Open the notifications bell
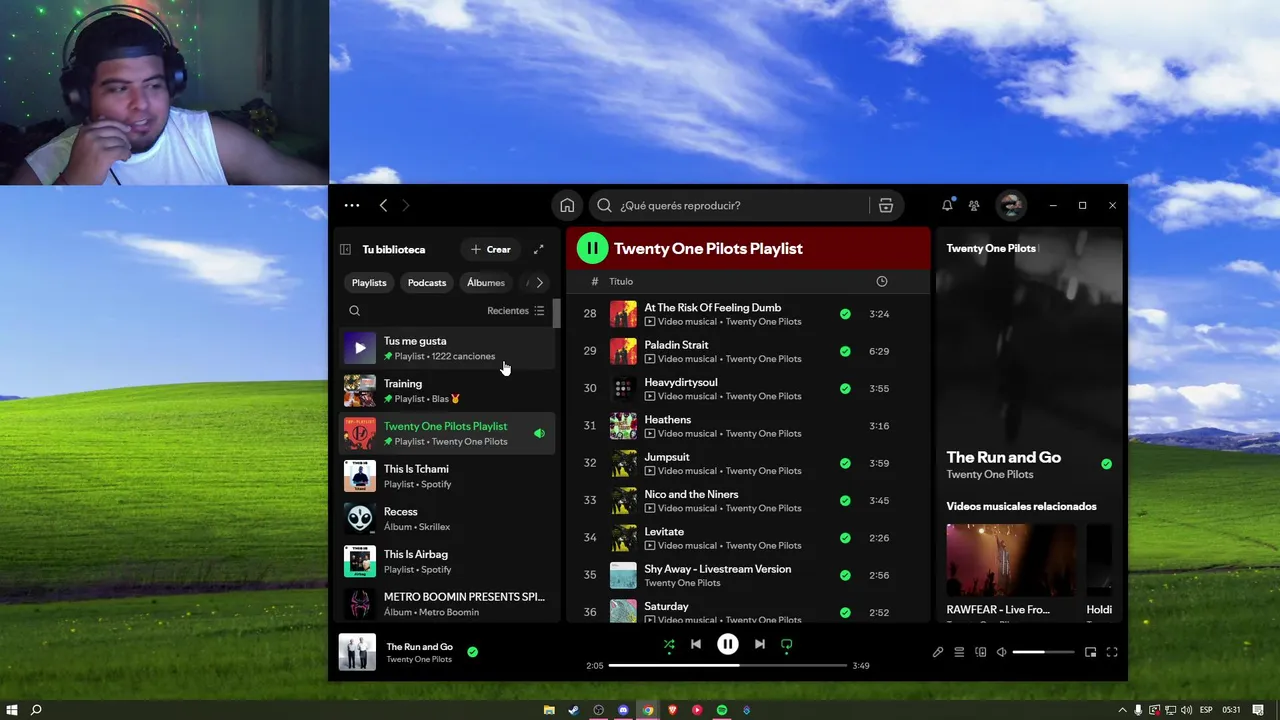 click(x=947, y=205)
